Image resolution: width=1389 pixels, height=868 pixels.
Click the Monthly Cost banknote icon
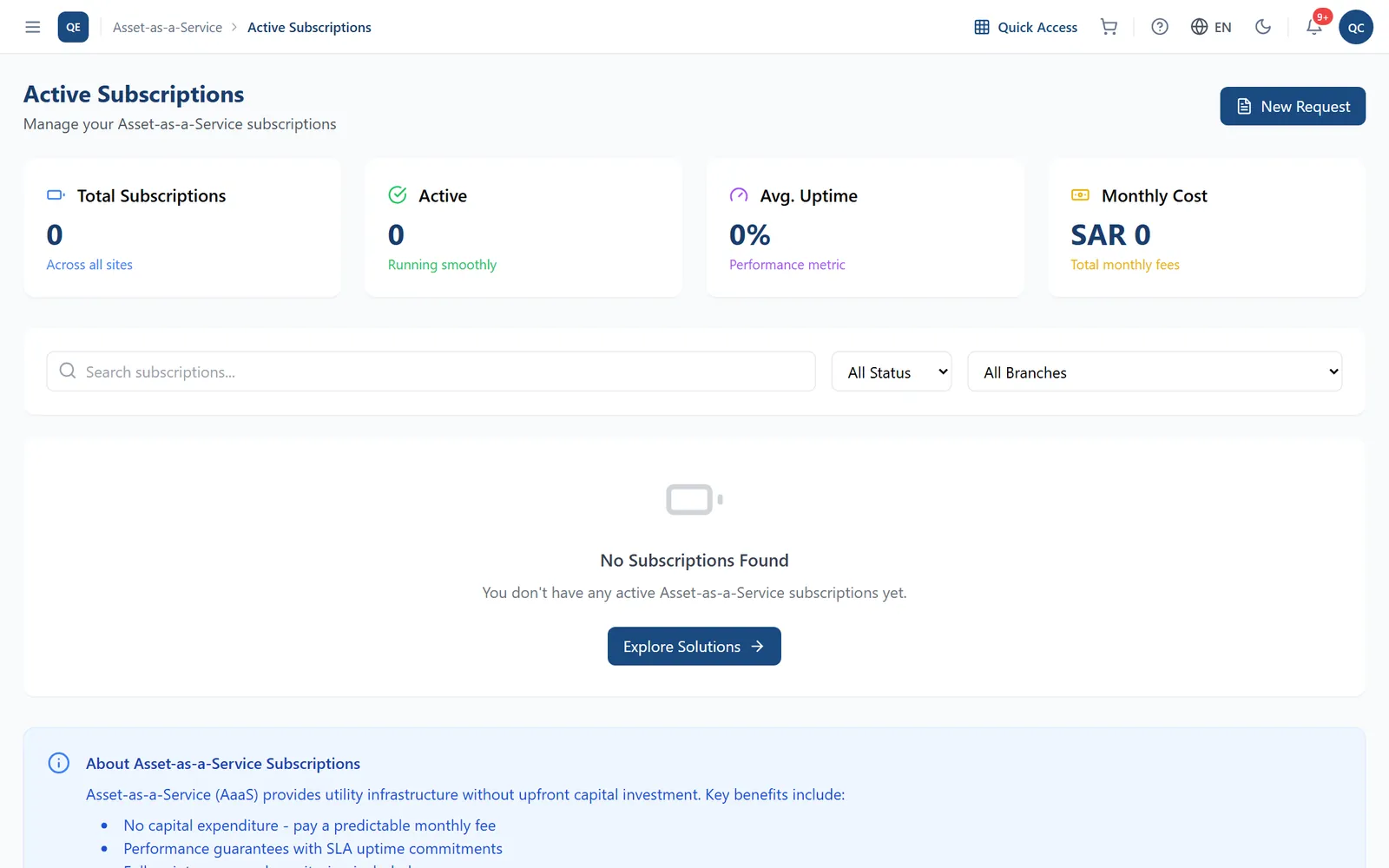tap(1080, 195)
